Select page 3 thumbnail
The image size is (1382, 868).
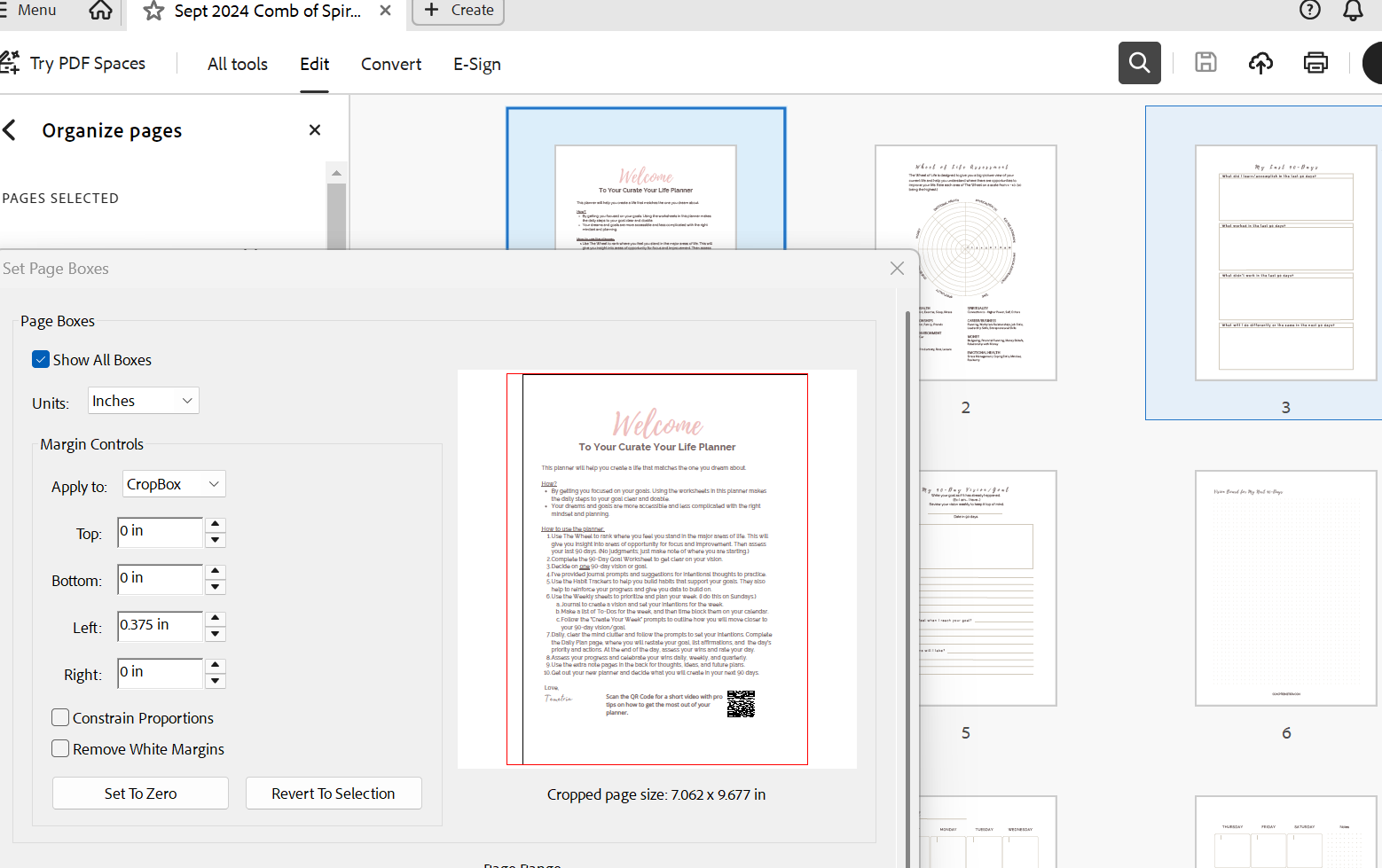coord(1285,262)
